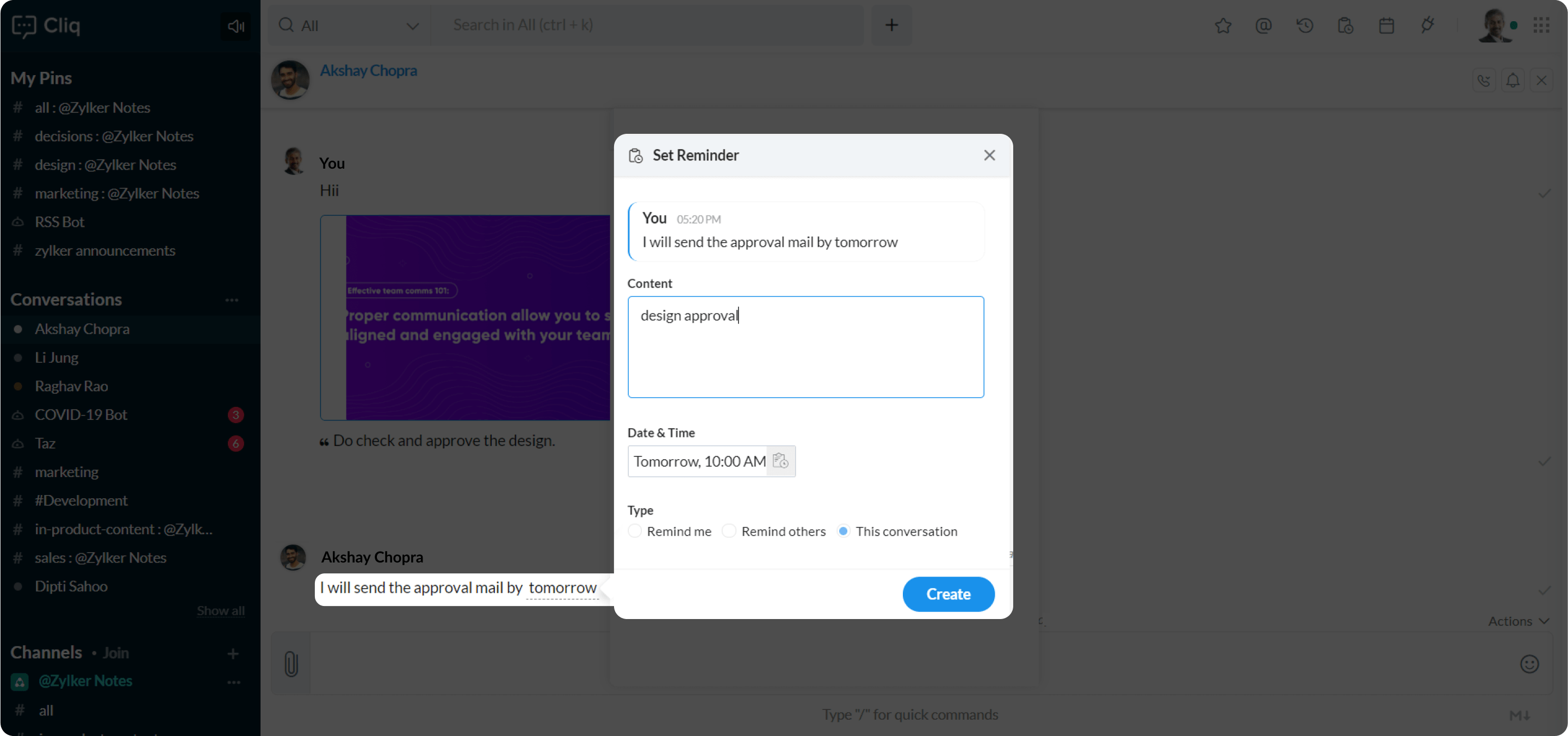Open the history clock icon
The image size is (1568, 736).
tap(1304, 26)
